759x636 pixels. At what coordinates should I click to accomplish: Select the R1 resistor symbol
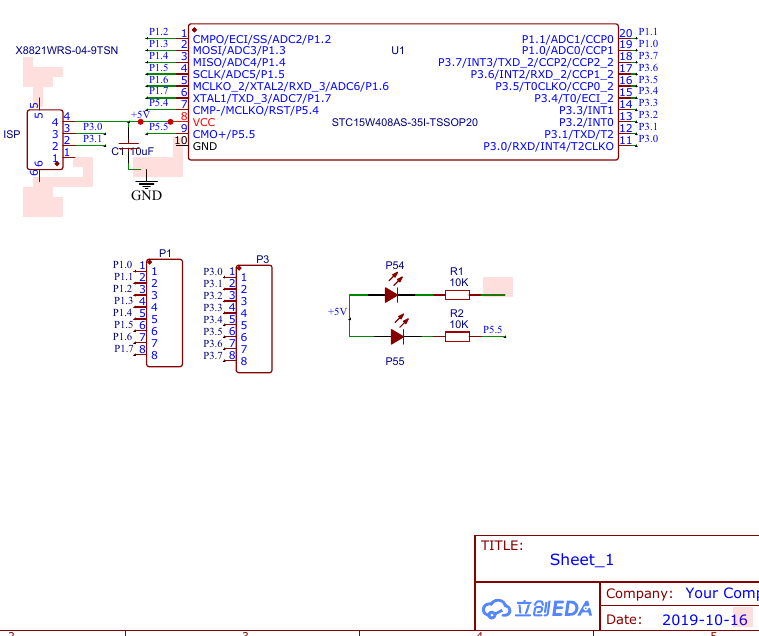pyautogui.click(x=457, y=294)
